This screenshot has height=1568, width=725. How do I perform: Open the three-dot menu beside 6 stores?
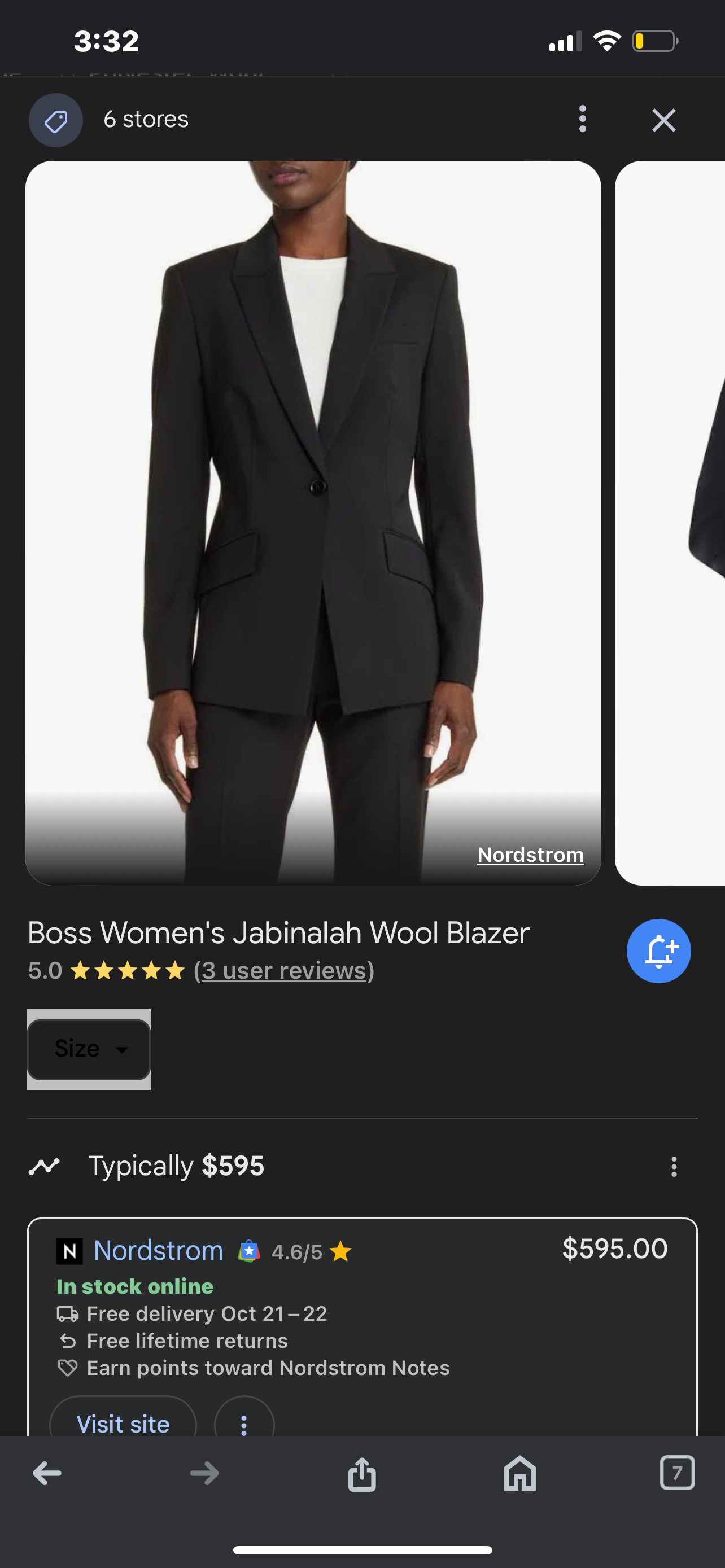coord(583,119)
